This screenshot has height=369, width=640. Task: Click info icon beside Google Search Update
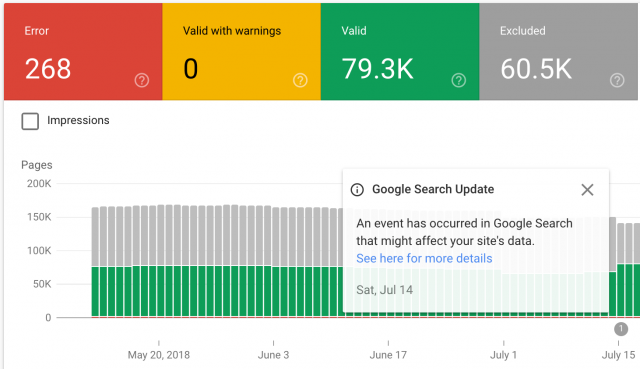point(357,189)
